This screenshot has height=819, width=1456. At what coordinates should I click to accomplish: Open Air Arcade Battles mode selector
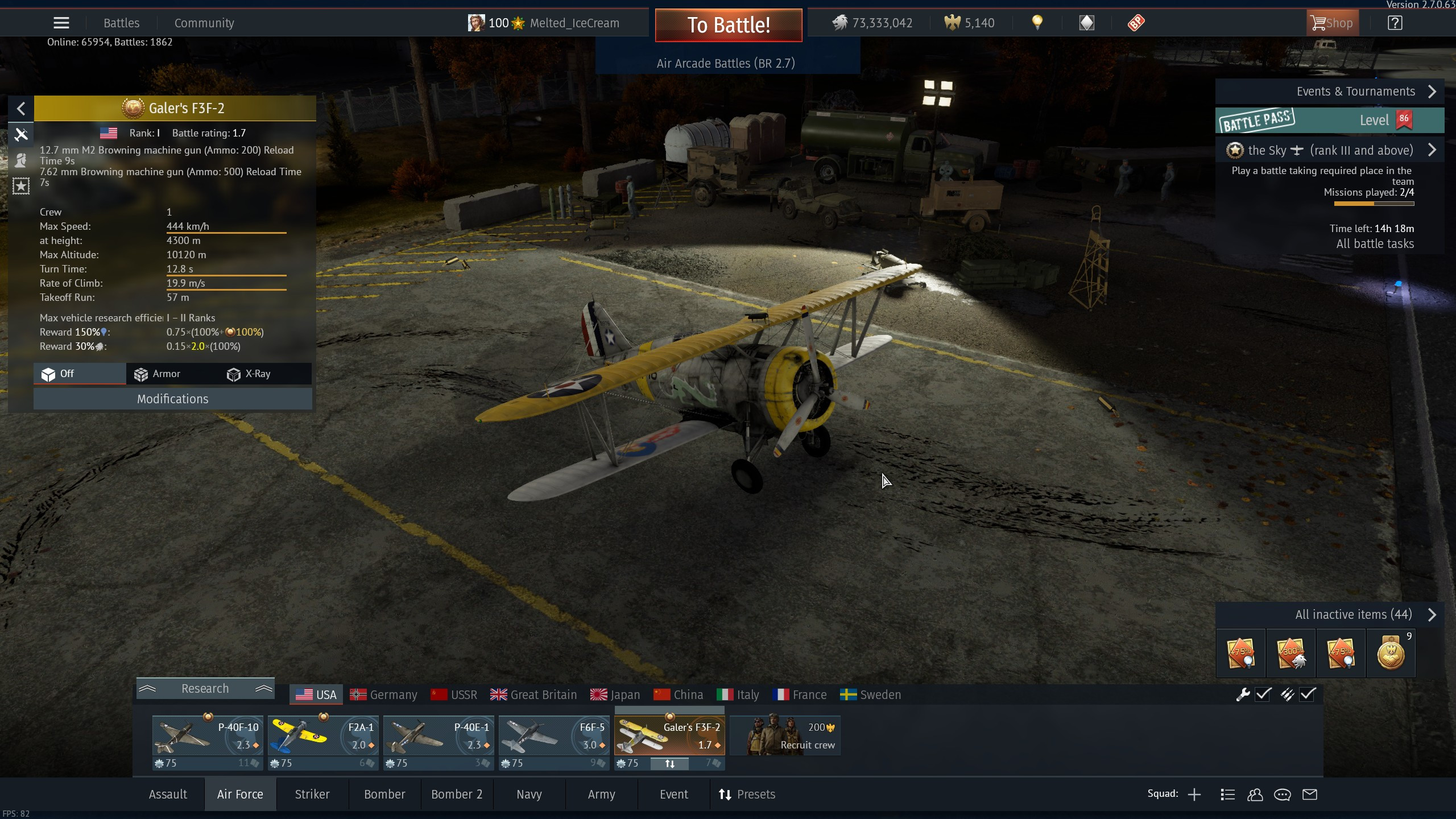[726, 63]
